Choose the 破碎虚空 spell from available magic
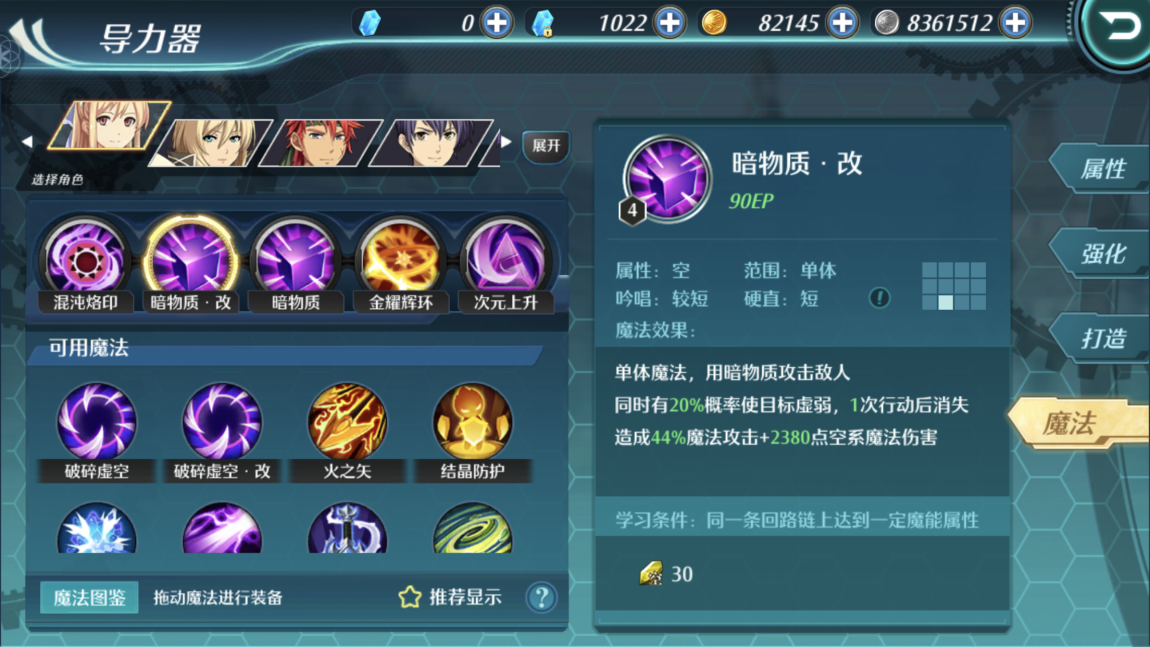Screen dimensions: 1150x647 [x=97, y=431]
